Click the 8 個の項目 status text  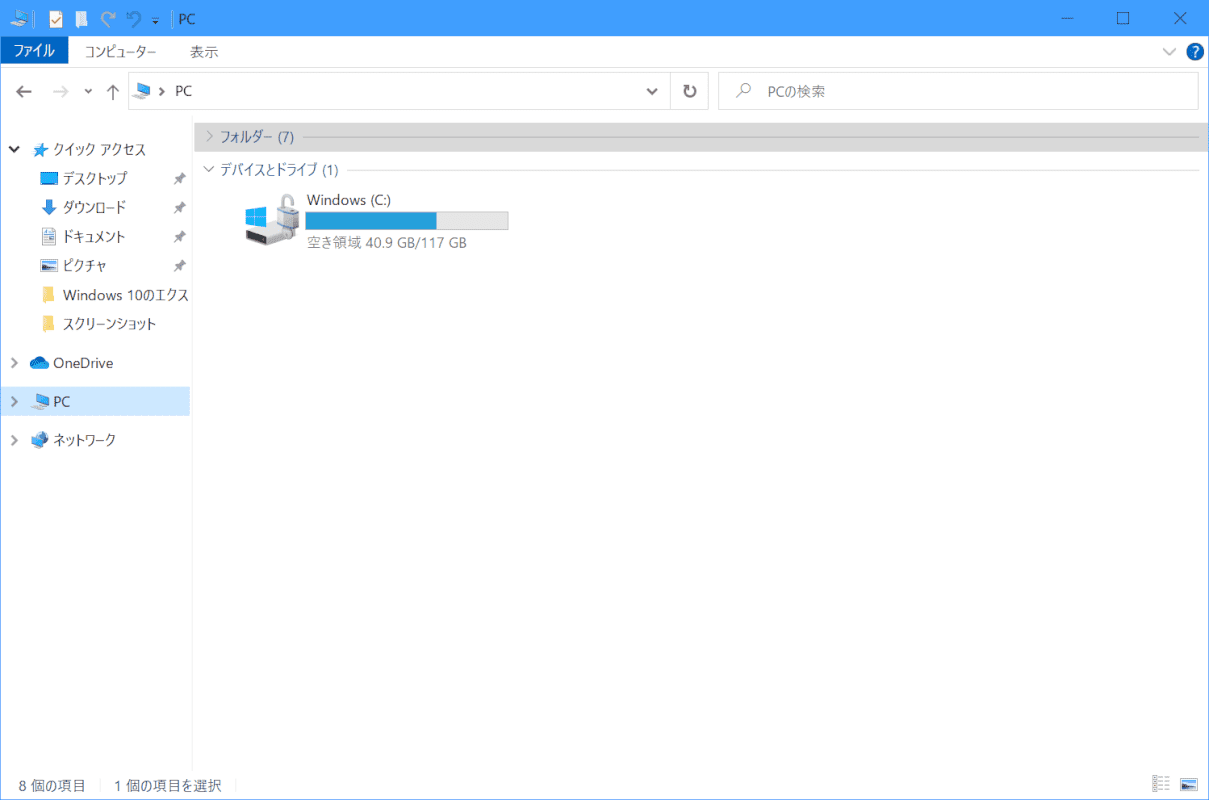tap(52, 786)
